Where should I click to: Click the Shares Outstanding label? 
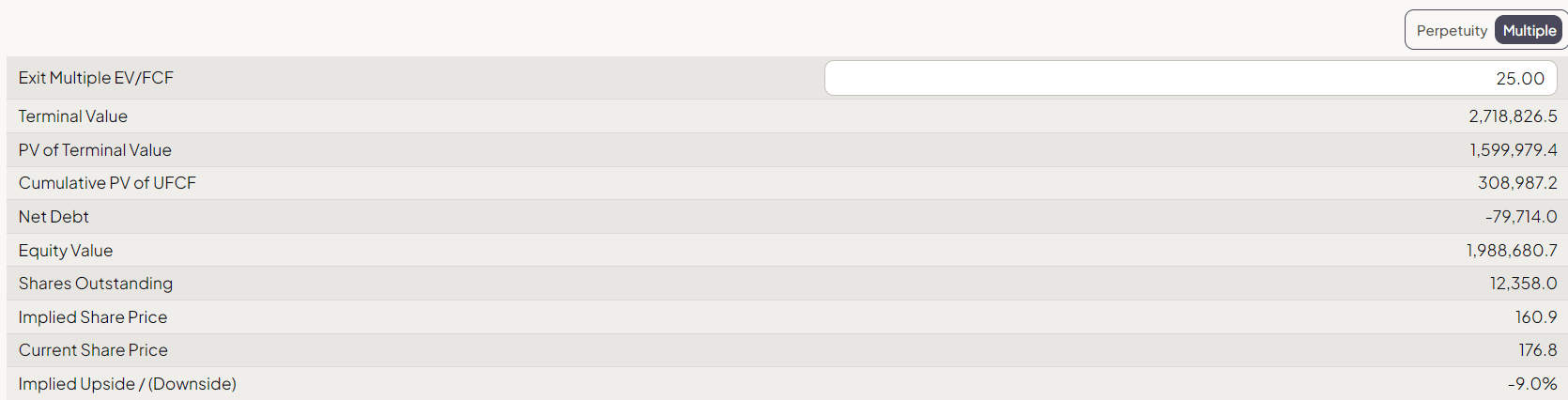[x=96, y=284]
